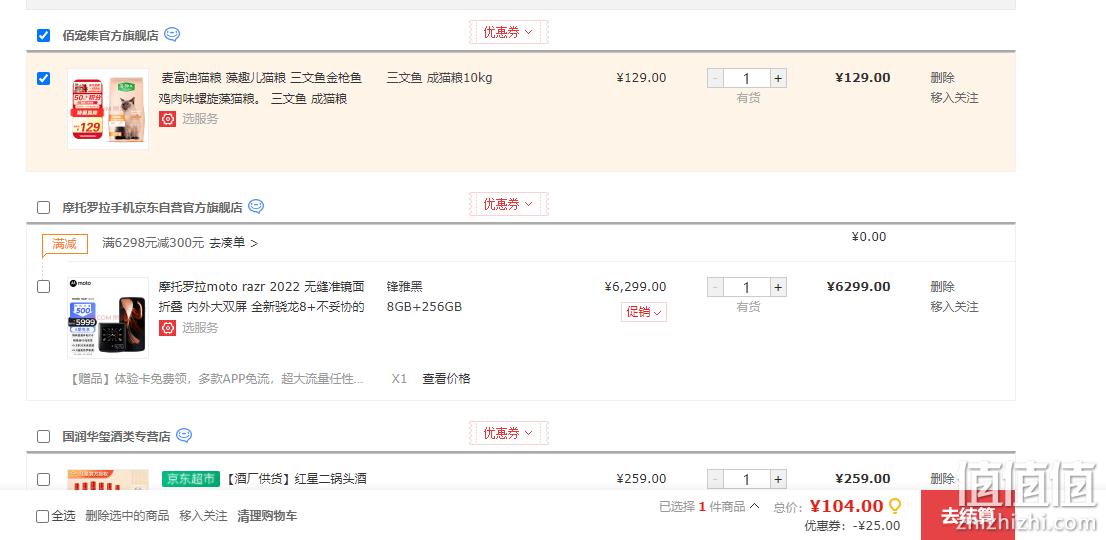The width and height of the screenshot is (1106, 540).
Task: Decrease quantity of 麦富迪猫粮
Action: tap(716, 78)
